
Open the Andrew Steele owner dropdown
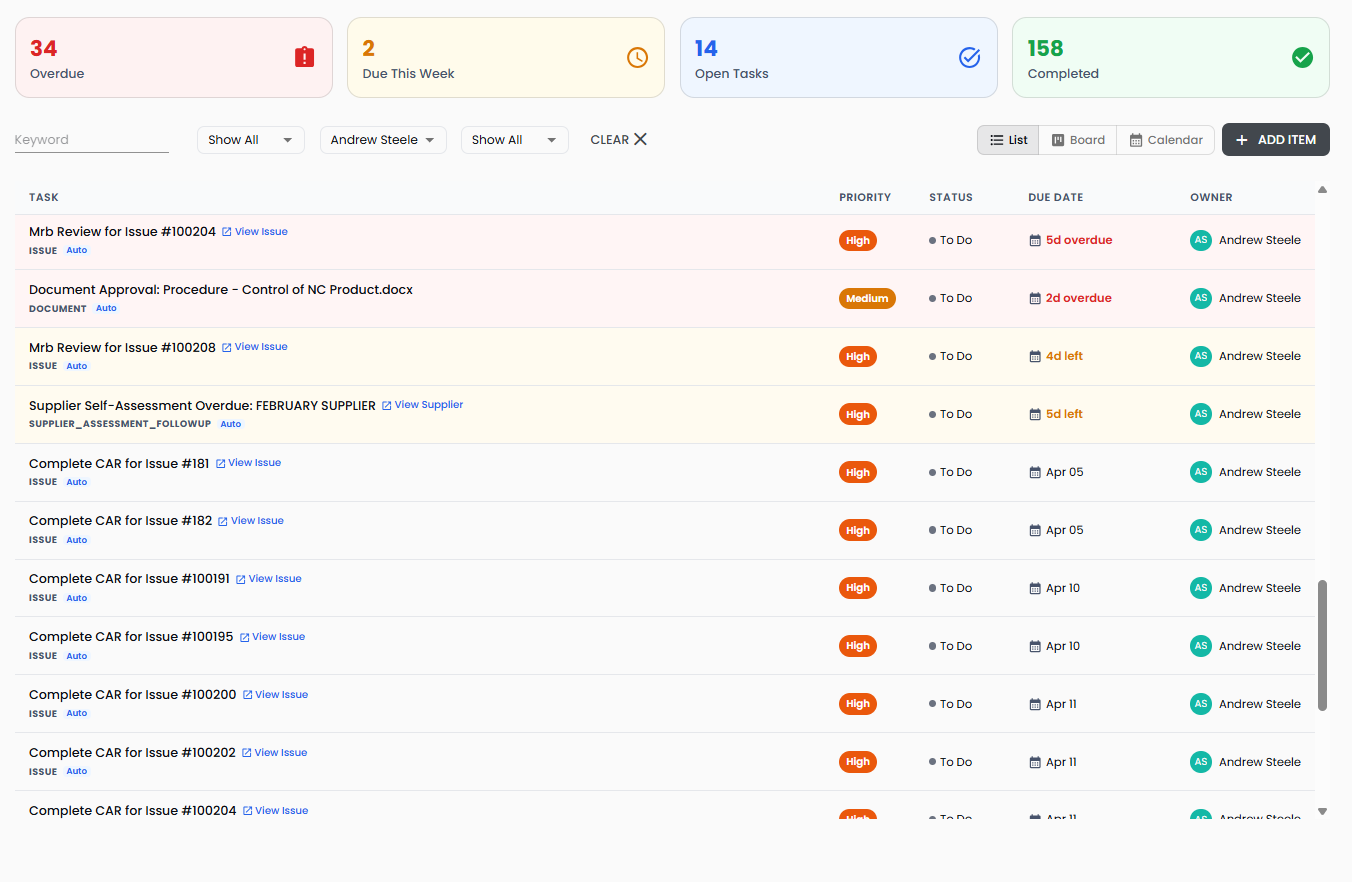click(x=383, y=140)
